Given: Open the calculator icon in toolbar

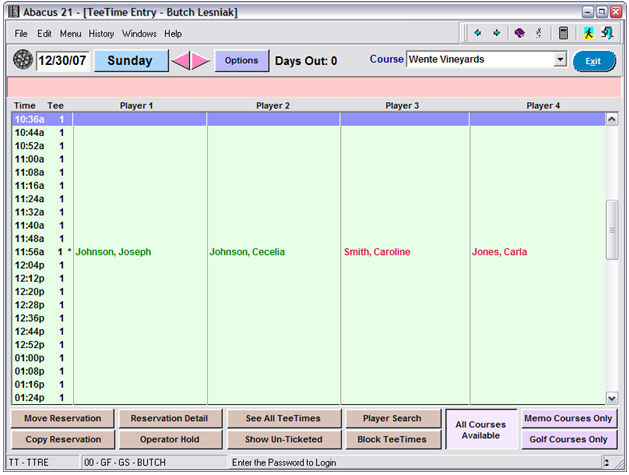Looking at the screenshot, I should pos(564,33).
